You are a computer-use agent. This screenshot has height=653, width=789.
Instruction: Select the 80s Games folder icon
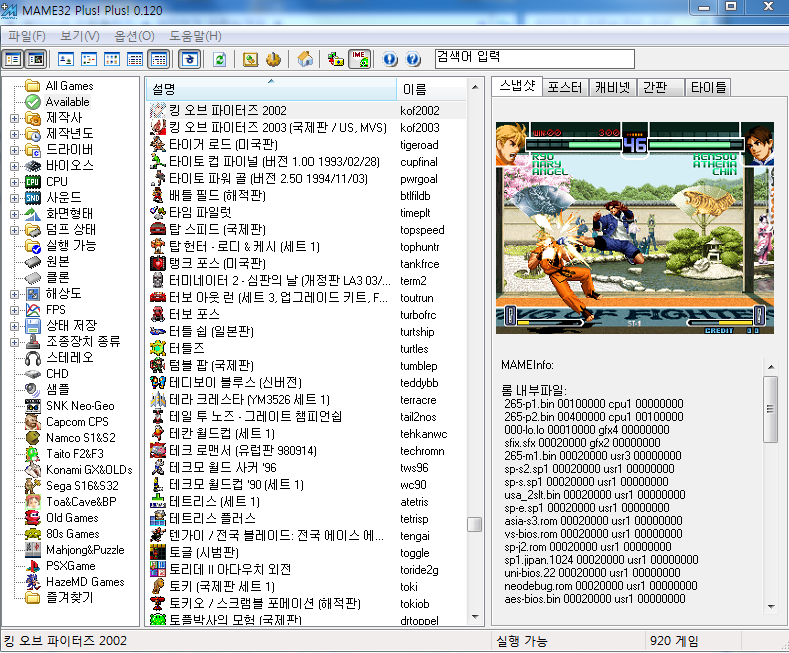pos(33,534)
